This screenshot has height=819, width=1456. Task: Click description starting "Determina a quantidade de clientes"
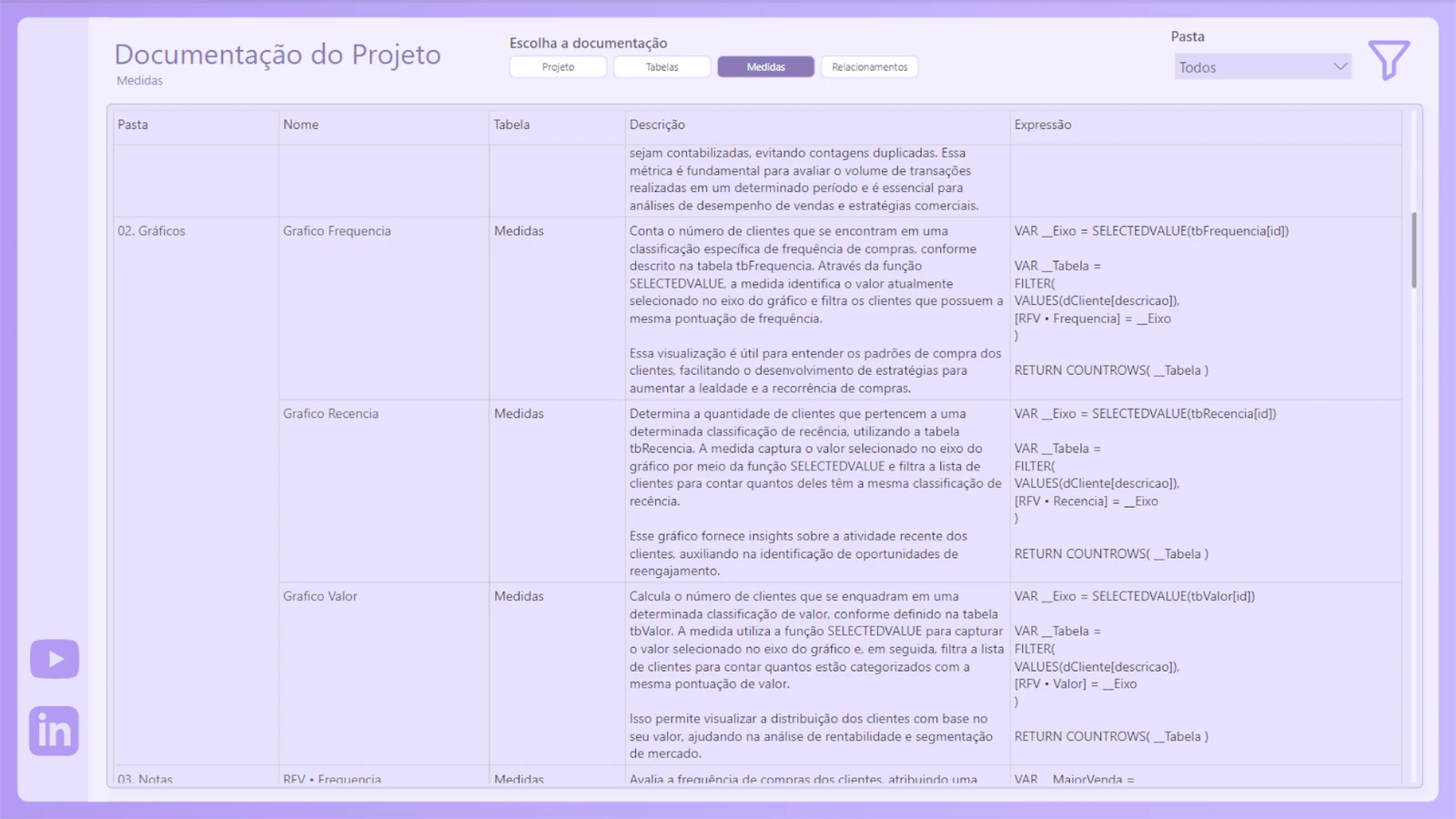[815, 457]
